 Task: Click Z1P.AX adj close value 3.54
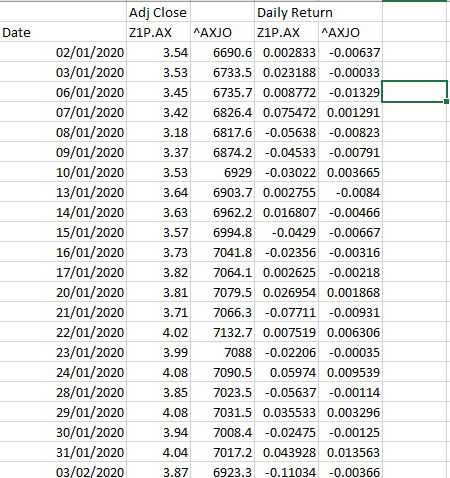click(158, 52)
